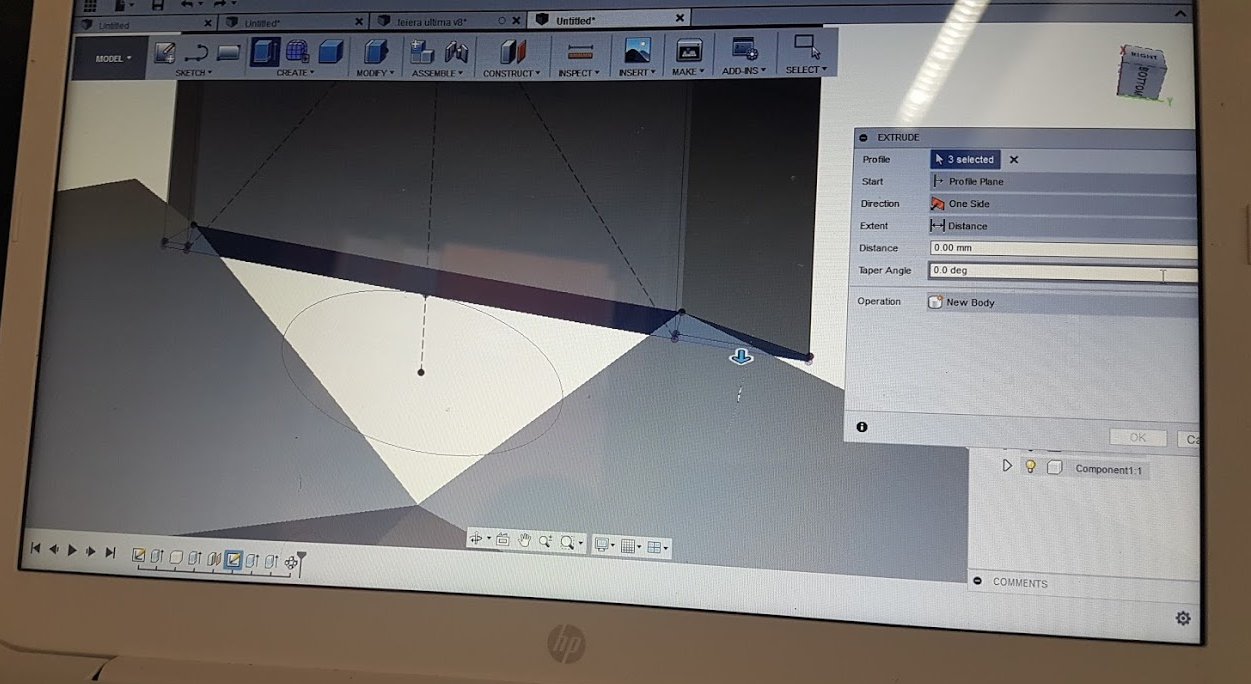Open the Modify menu
Viewport: 1251px width, 684px height.
pos(375,73)
